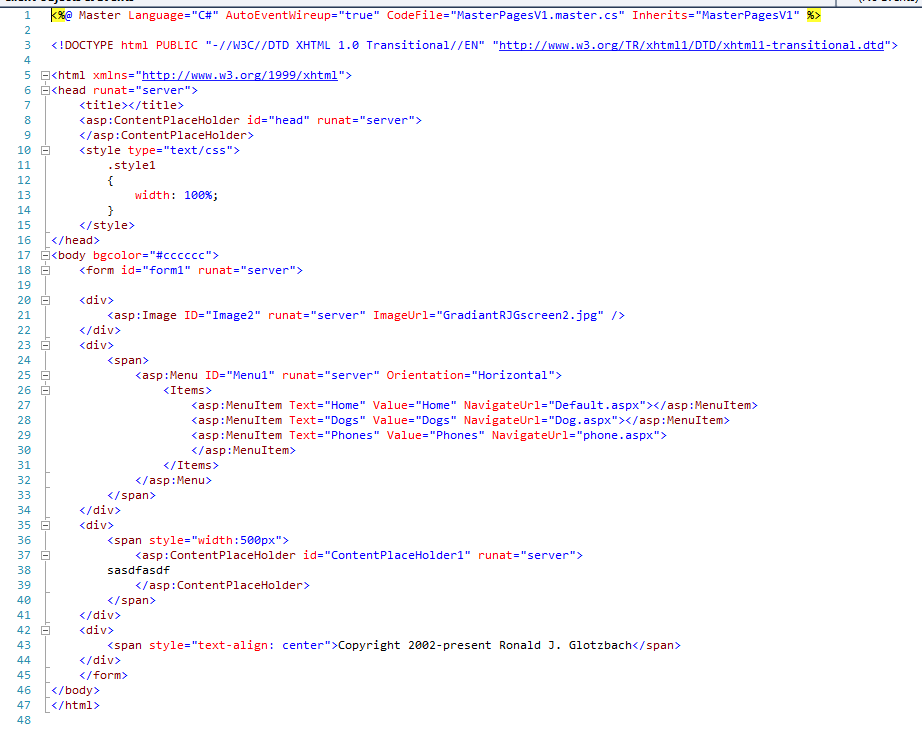Viewport: 922px width, 733px height.
Task: Click the closing </style> tag
Action: pyautogui.click(x=107, y=225)
